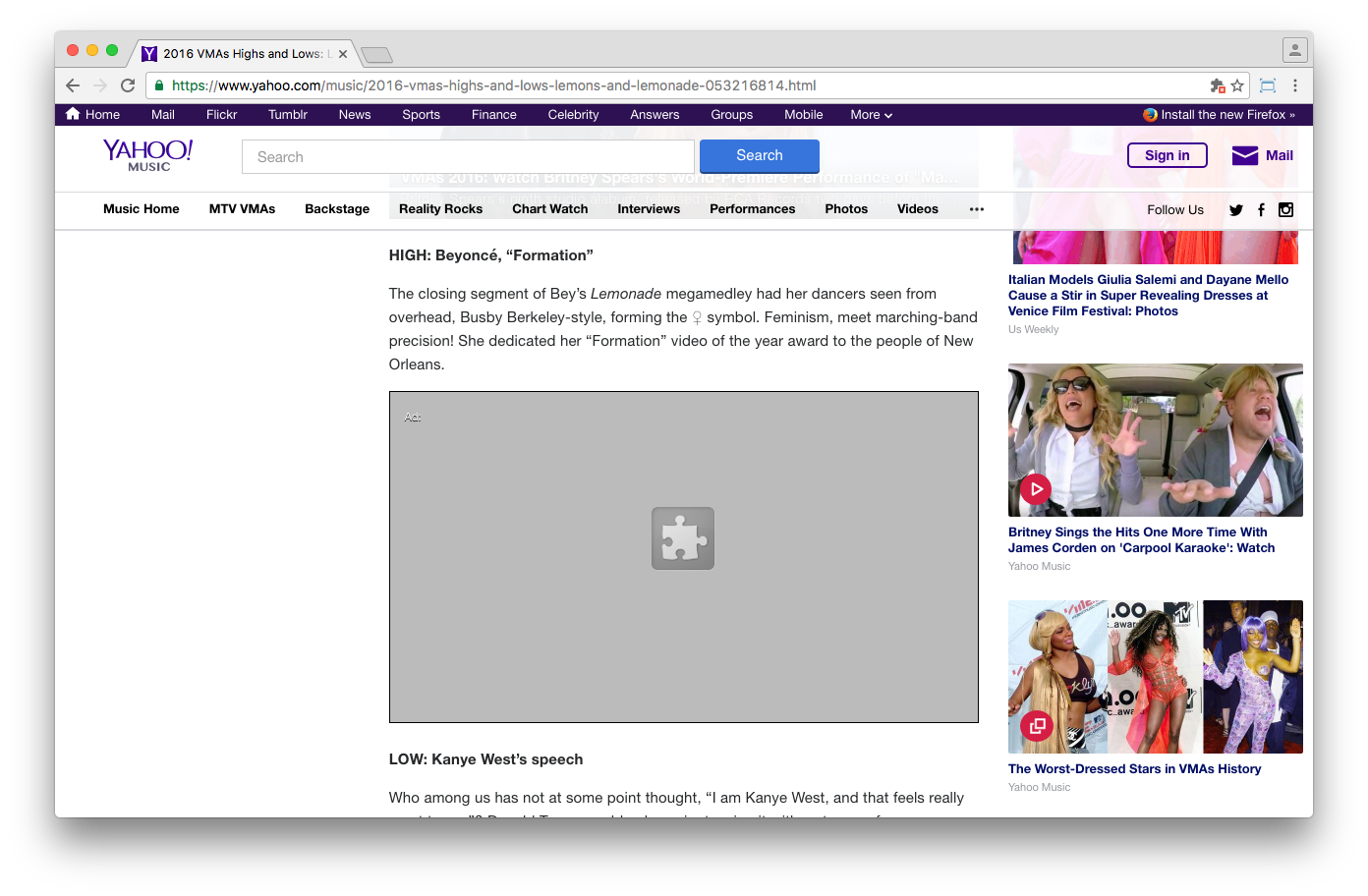Open Chrome three-dot menu
The width and height of the screenshot is (1368, 896).
(1295, 85)
